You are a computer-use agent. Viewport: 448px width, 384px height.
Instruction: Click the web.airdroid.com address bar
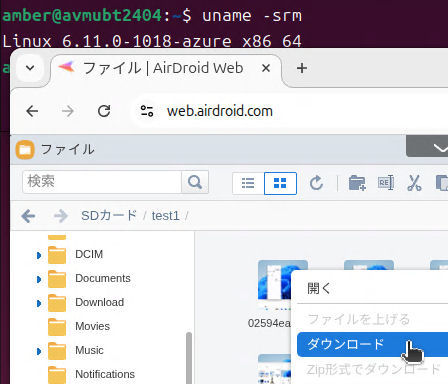(220, 111)
